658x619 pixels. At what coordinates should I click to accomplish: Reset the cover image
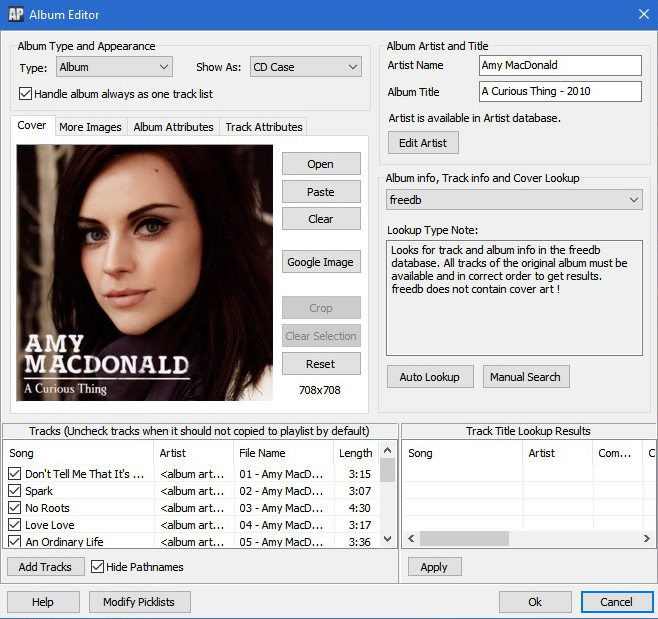tap(321, 364)
